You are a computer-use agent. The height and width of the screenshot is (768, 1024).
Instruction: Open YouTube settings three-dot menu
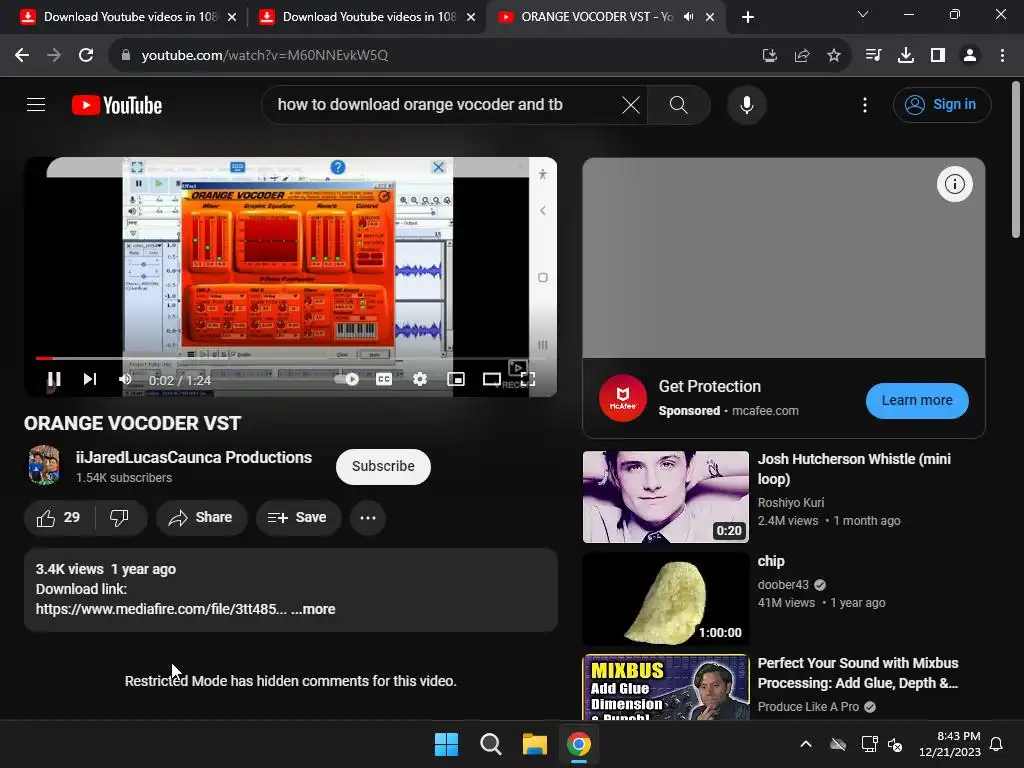click(865, 104)
